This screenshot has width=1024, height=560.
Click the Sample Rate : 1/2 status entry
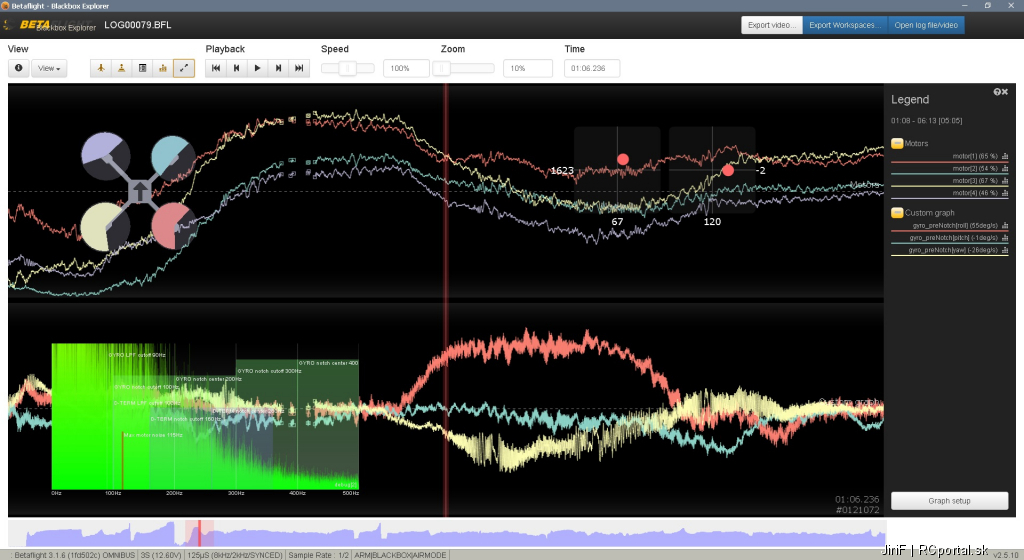coord(319,555)
